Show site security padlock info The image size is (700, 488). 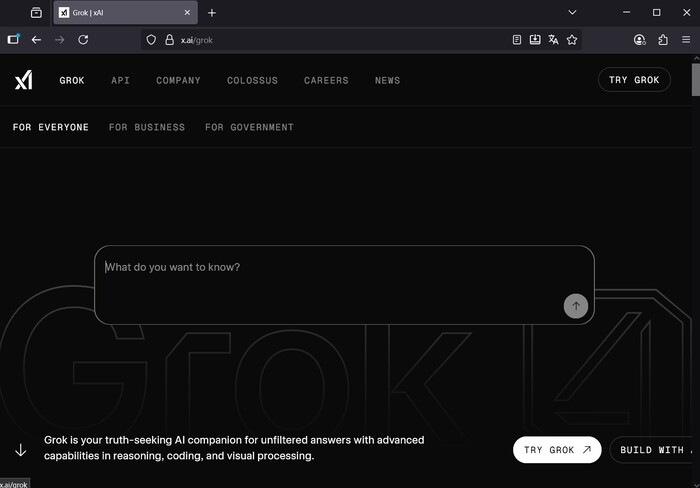pos(169,40)
